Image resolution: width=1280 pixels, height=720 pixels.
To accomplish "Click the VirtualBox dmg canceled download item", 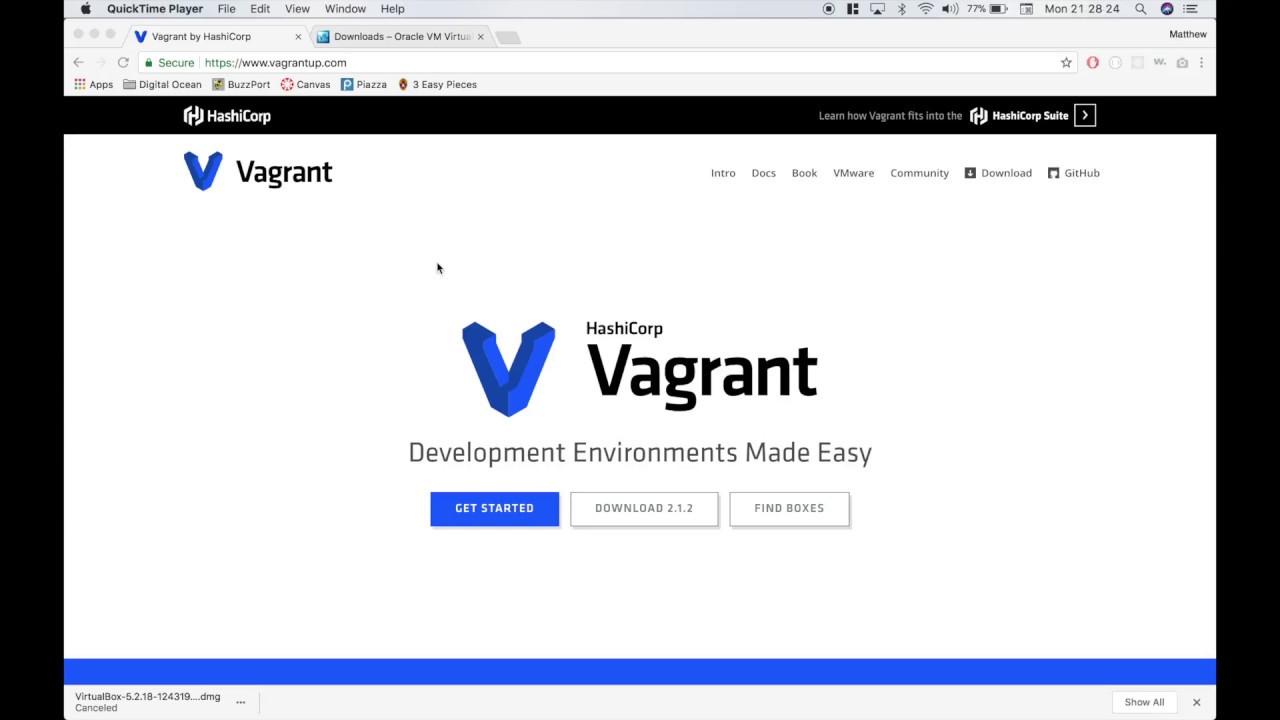I will (148, 702).
